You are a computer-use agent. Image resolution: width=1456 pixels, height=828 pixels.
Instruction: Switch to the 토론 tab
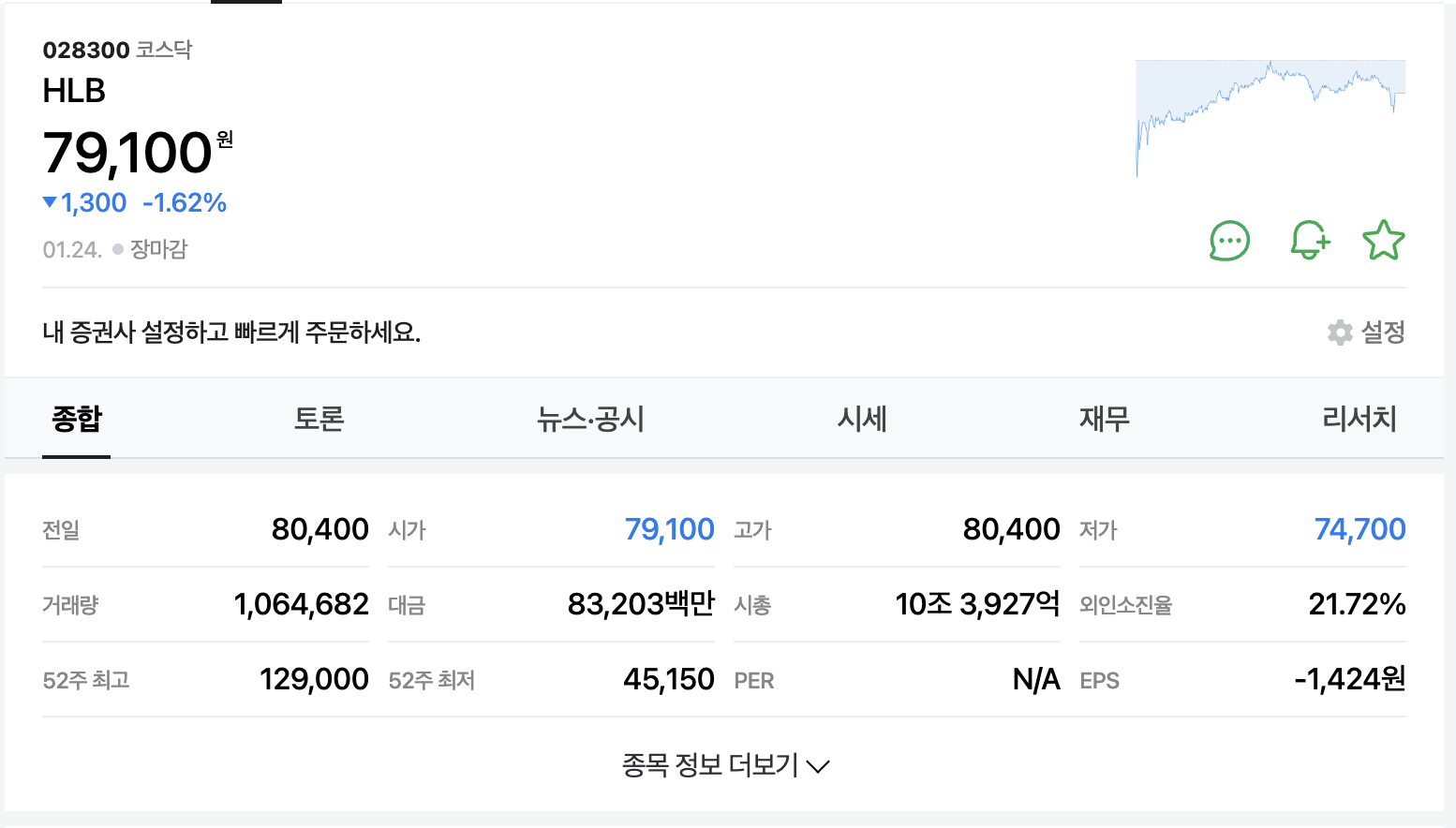tap(319, 419)
